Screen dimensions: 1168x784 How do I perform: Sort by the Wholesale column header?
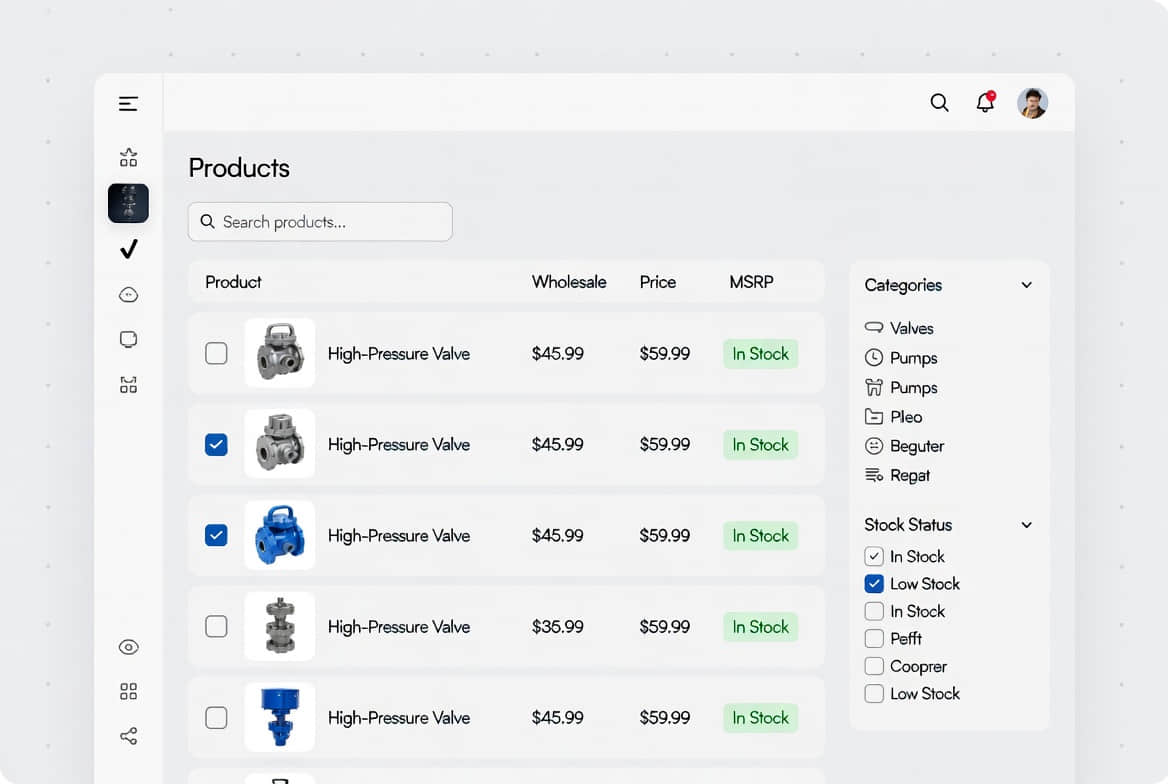(568, 282)
